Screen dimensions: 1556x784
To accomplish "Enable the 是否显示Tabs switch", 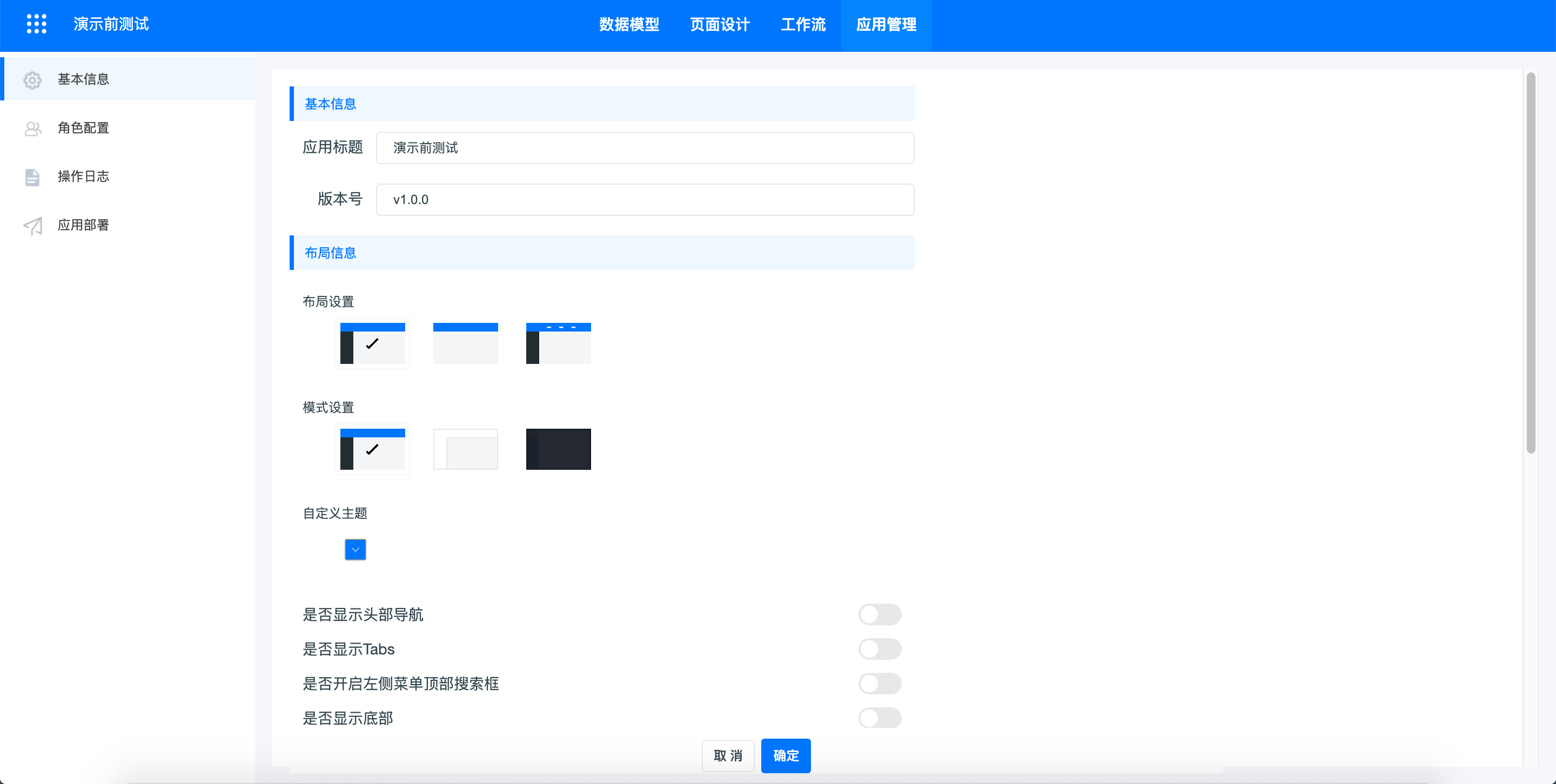I will [880, 650].
